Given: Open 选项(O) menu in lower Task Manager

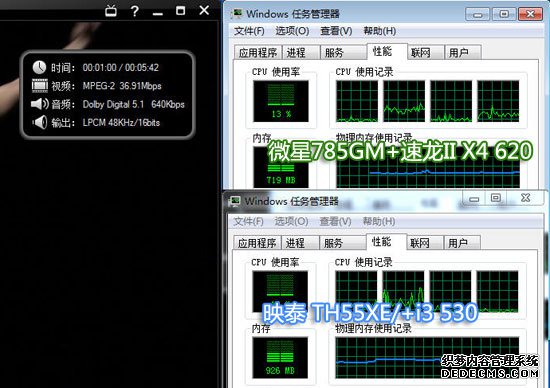Looking at the screenshot, I should coord(291,221).
